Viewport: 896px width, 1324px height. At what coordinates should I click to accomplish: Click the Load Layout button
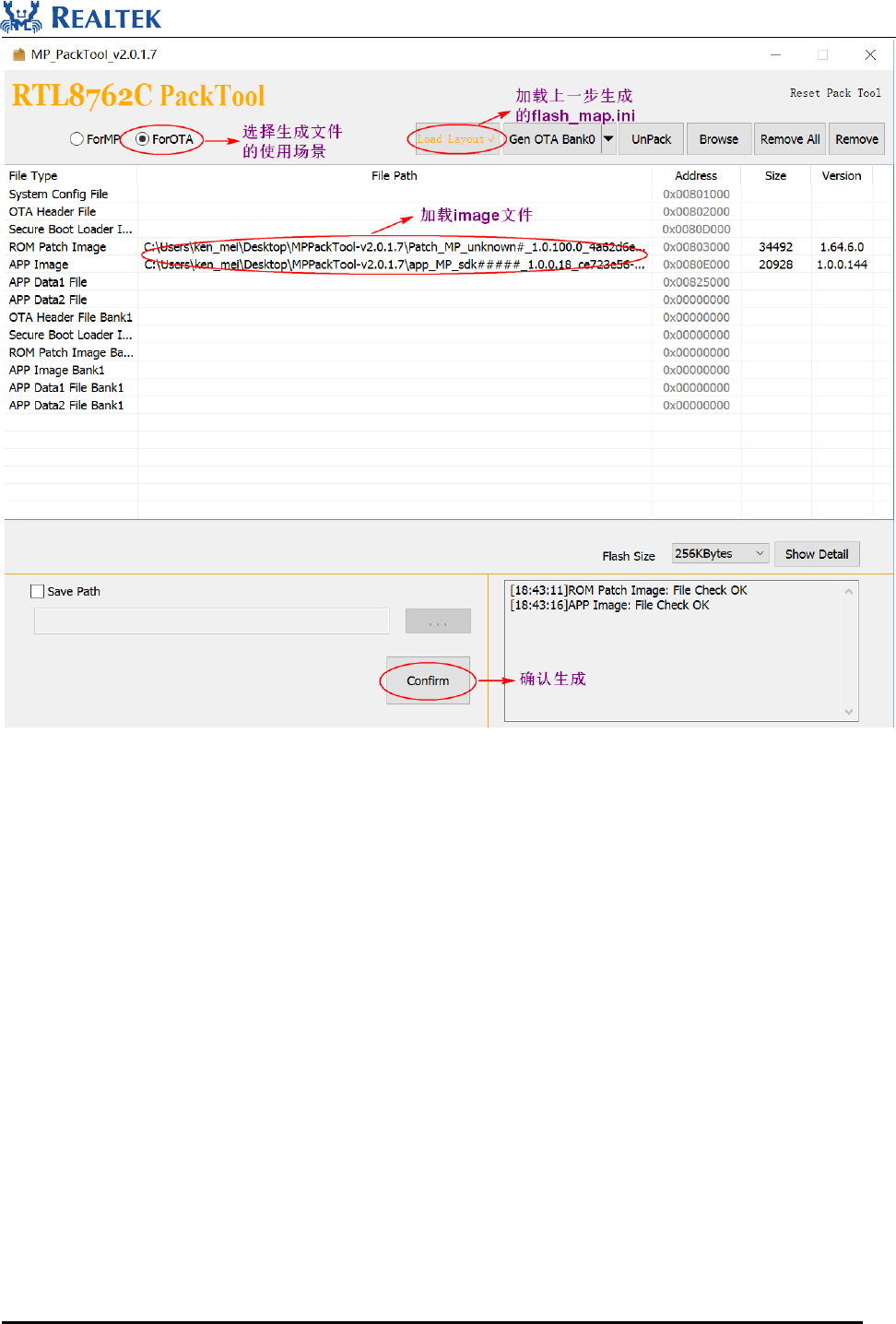point(457,139)
